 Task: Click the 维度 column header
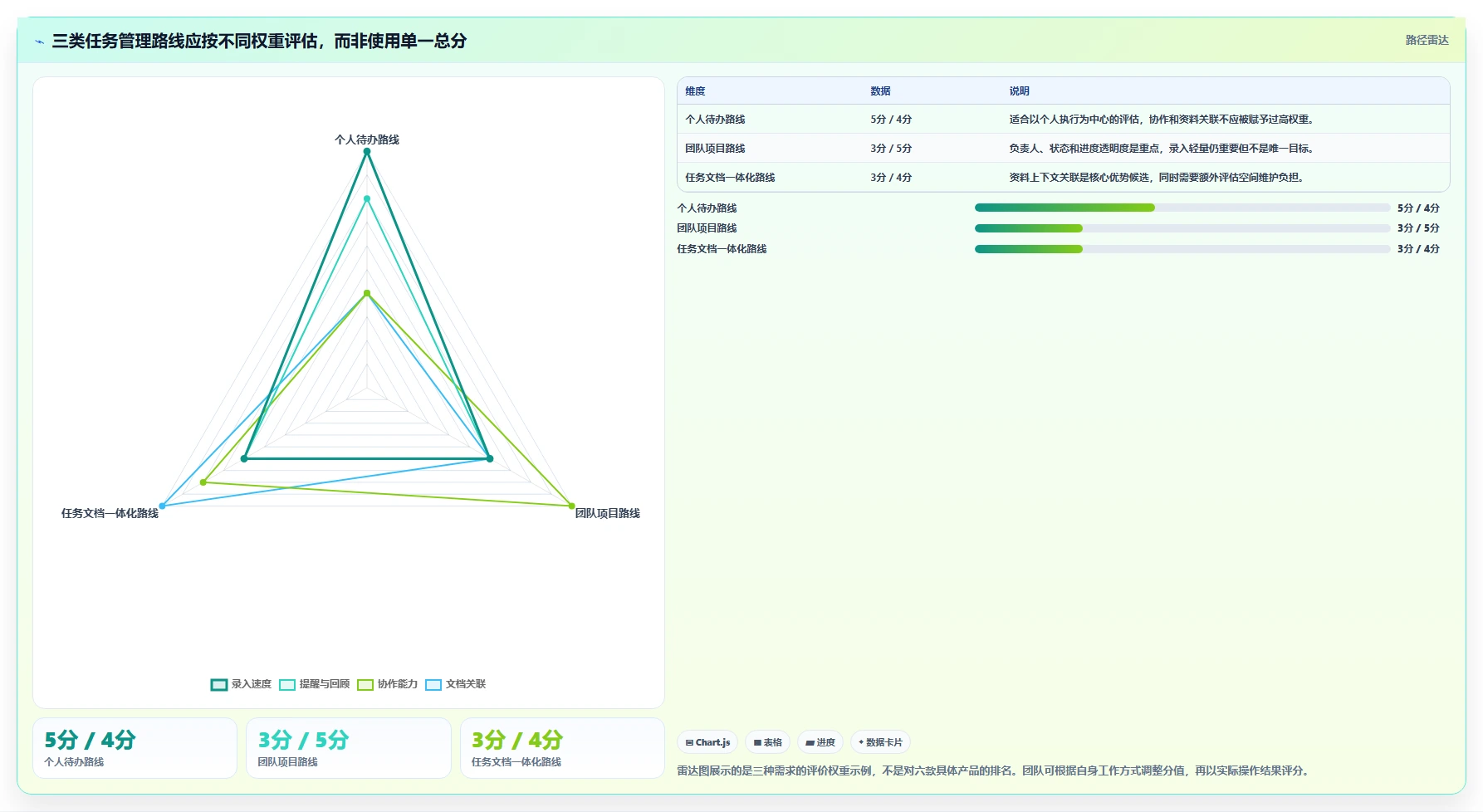(695, 91)
